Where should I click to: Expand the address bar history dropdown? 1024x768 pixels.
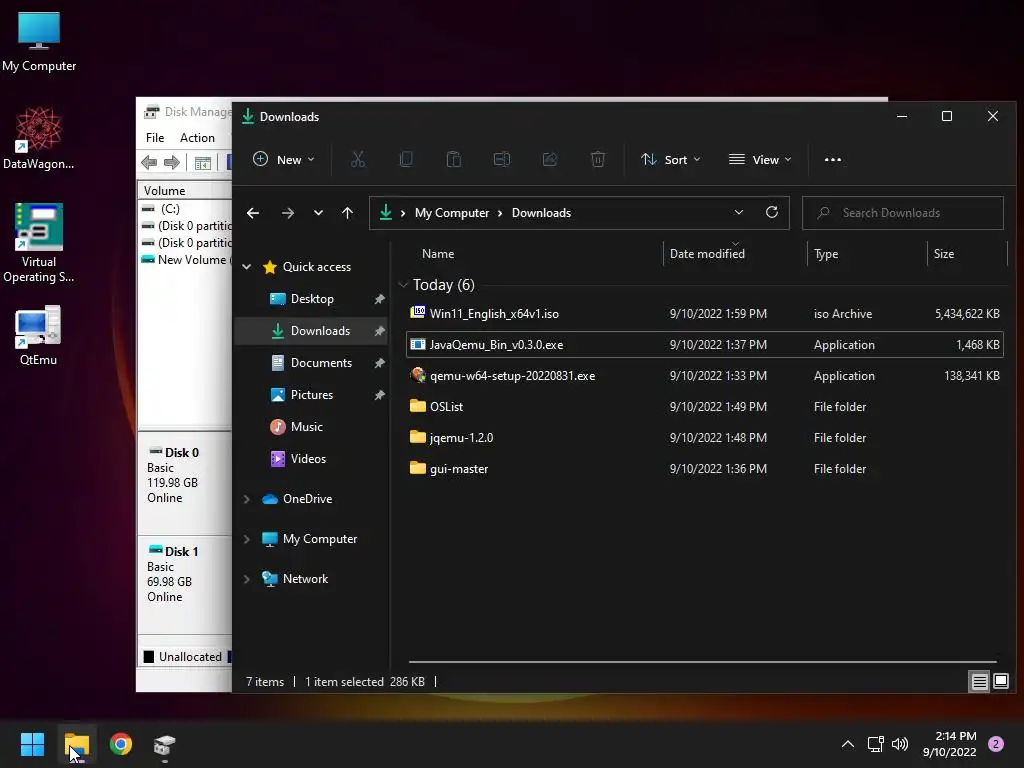(739, 212)
